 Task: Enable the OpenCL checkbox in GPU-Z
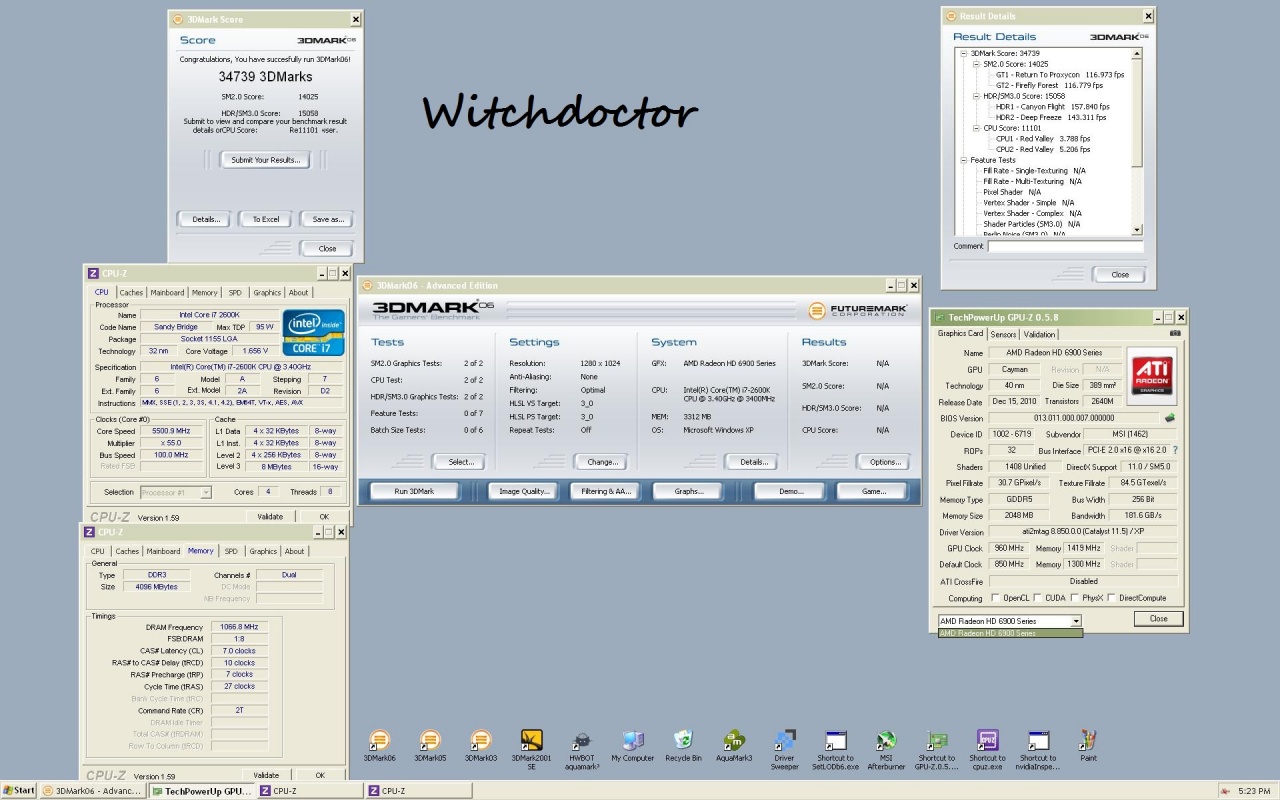pos(995,598)
